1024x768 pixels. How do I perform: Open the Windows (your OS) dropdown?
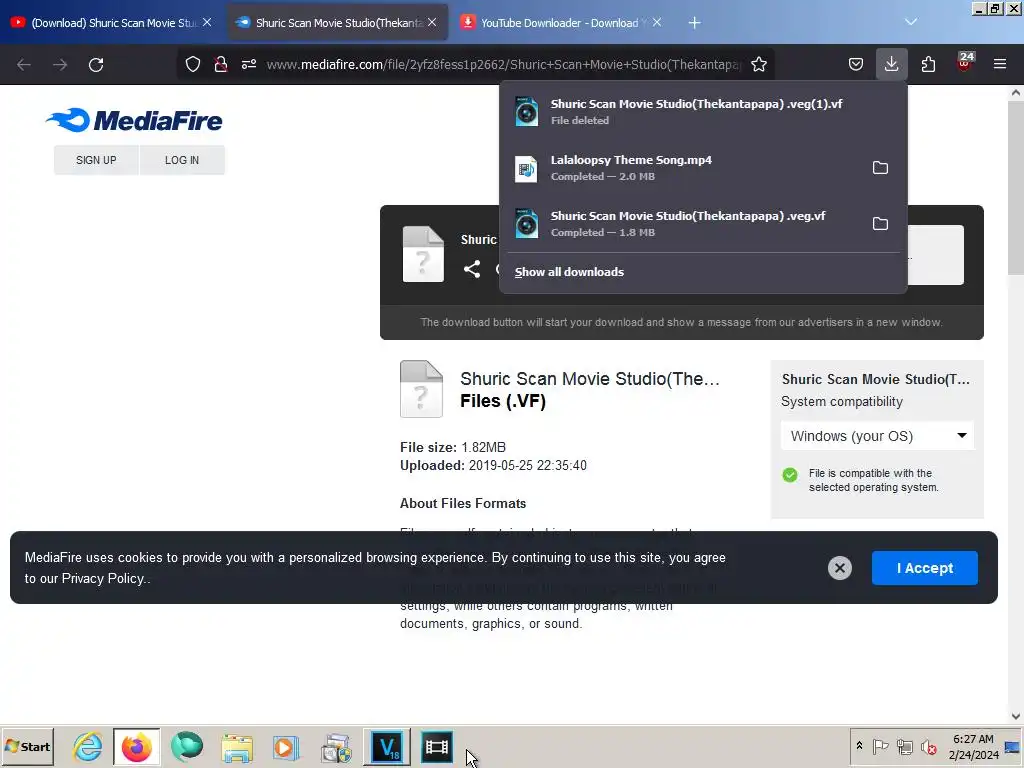coord(877,436)
